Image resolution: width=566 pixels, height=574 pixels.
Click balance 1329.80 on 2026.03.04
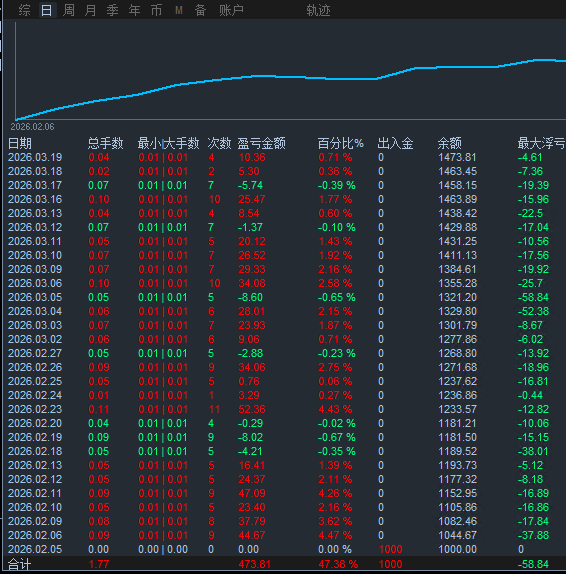(458, 311)
